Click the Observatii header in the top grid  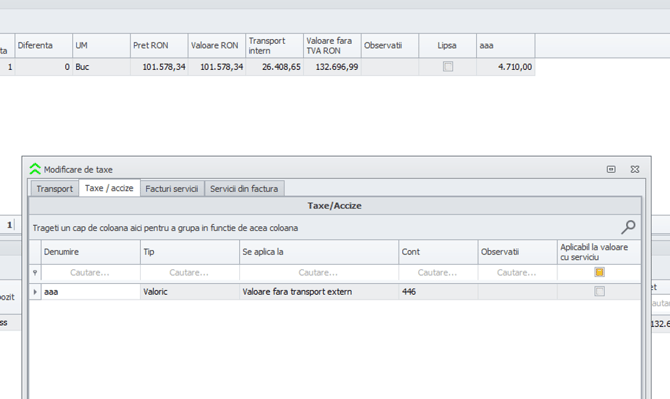coord(390,46)
